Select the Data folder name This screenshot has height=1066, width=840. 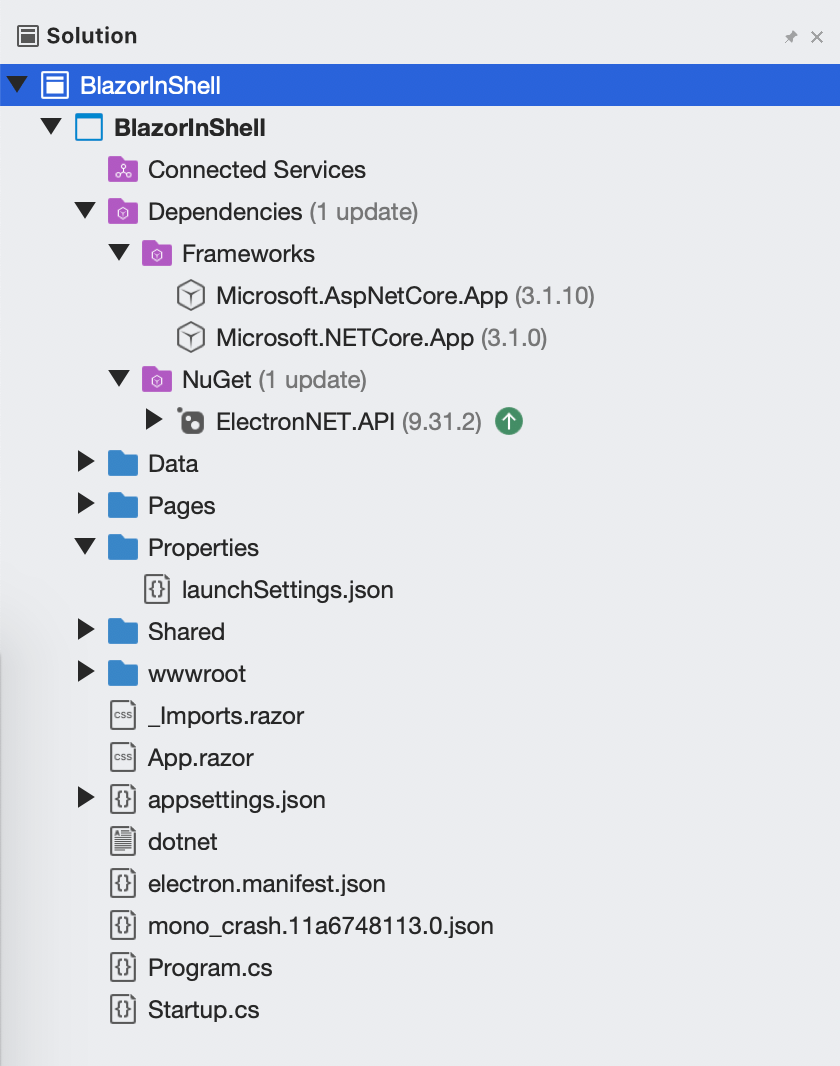(x=173, y=464)
